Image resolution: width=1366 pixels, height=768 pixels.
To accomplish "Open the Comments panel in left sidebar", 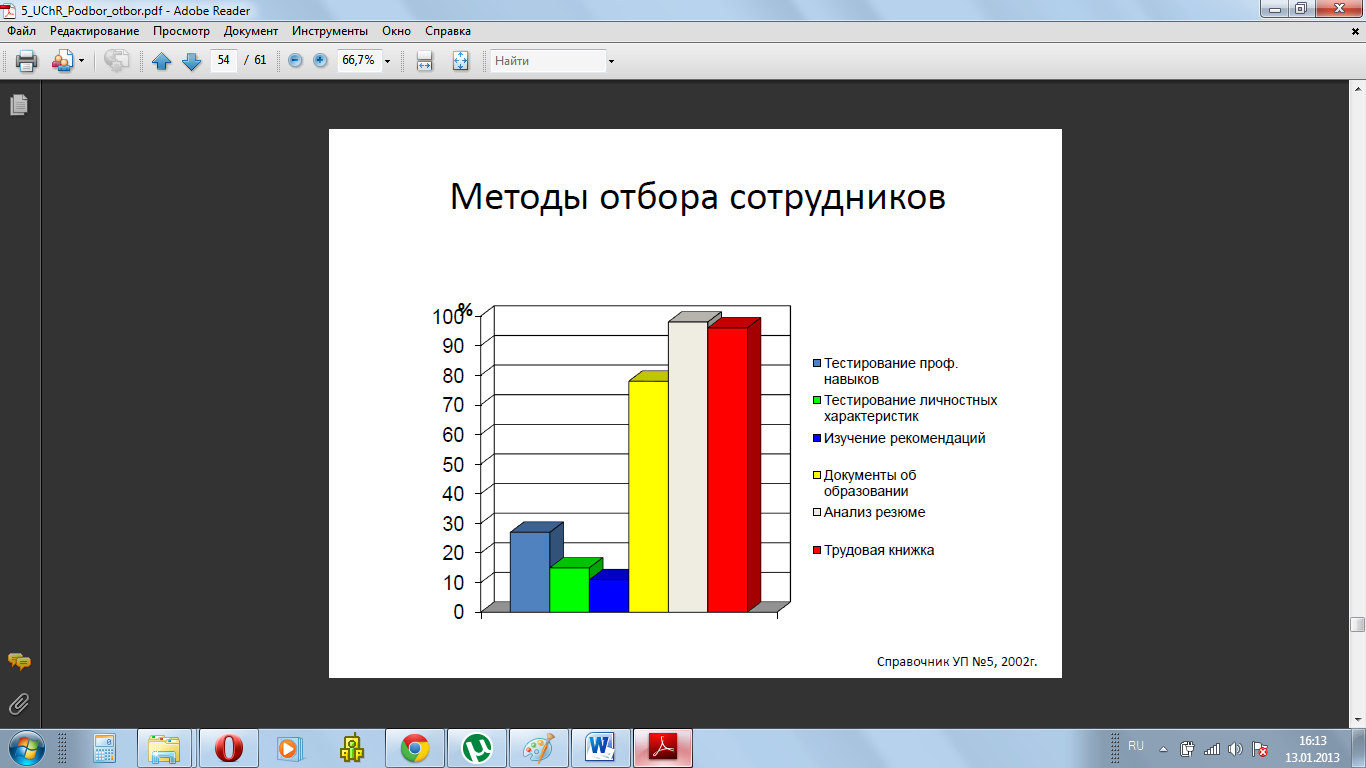I will [x=18, y=661].
